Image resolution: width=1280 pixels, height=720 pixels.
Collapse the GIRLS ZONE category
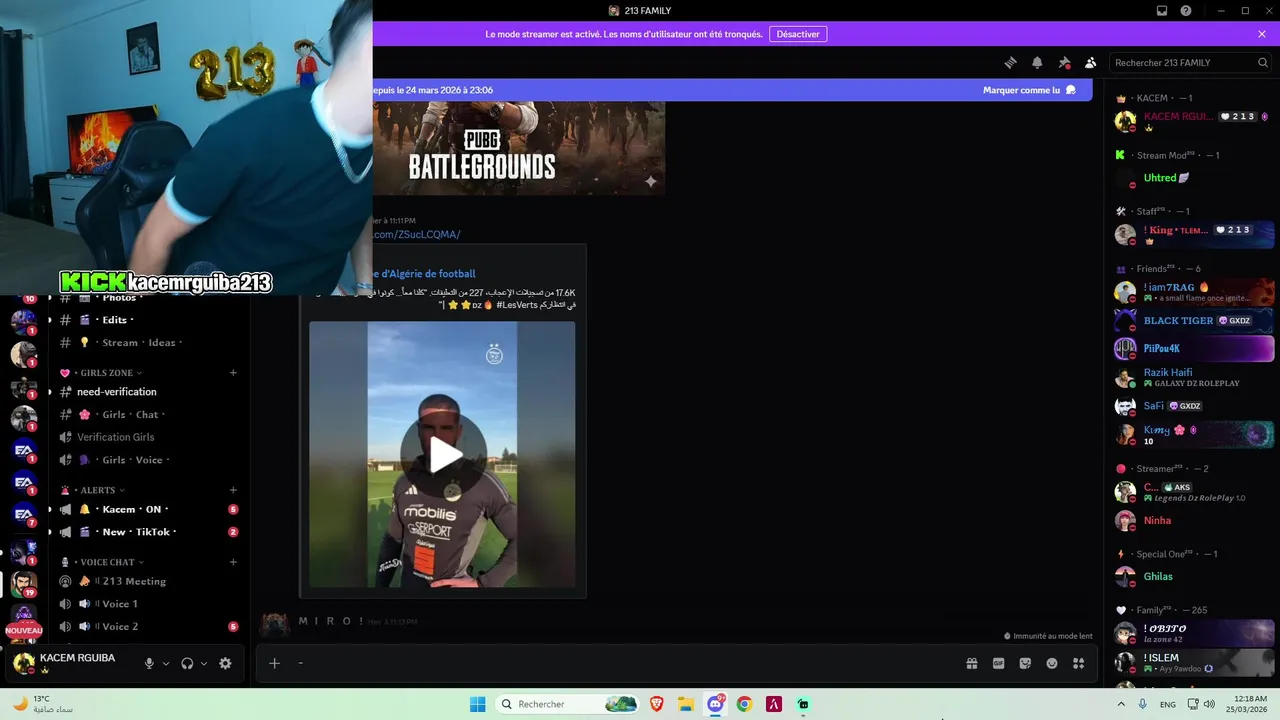tap(105, 373)
